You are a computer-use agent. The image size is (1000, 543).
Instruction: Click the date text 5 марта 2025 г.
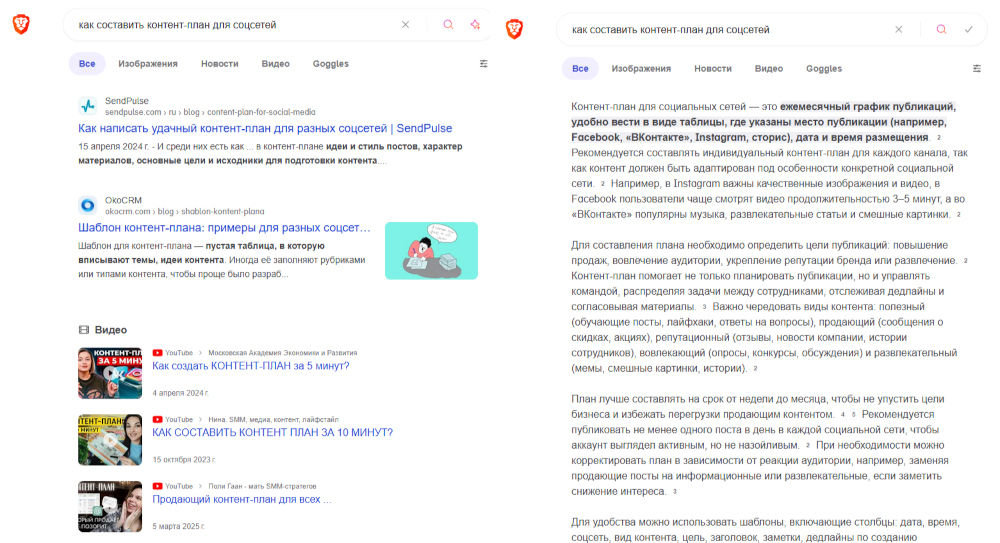[179, 526]
